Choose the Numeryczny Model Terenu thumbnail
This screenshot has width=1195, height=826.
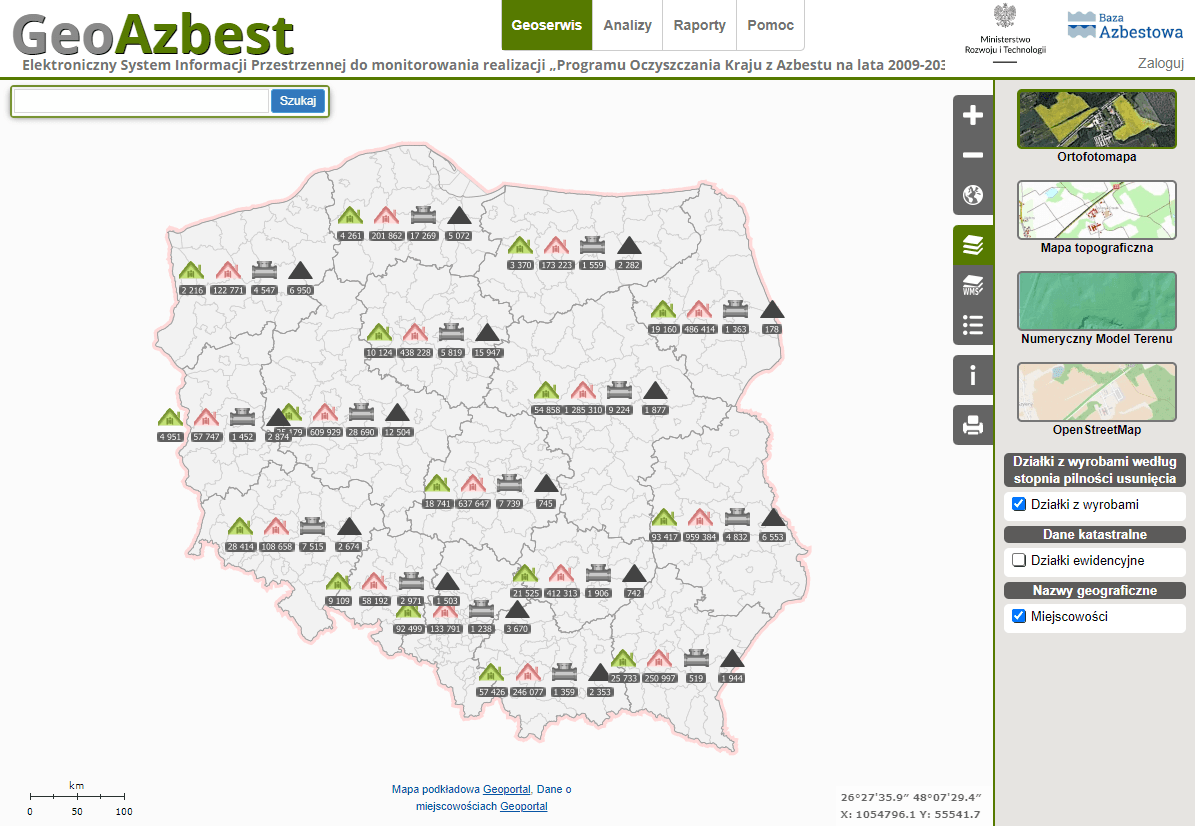coord(1096,301)
